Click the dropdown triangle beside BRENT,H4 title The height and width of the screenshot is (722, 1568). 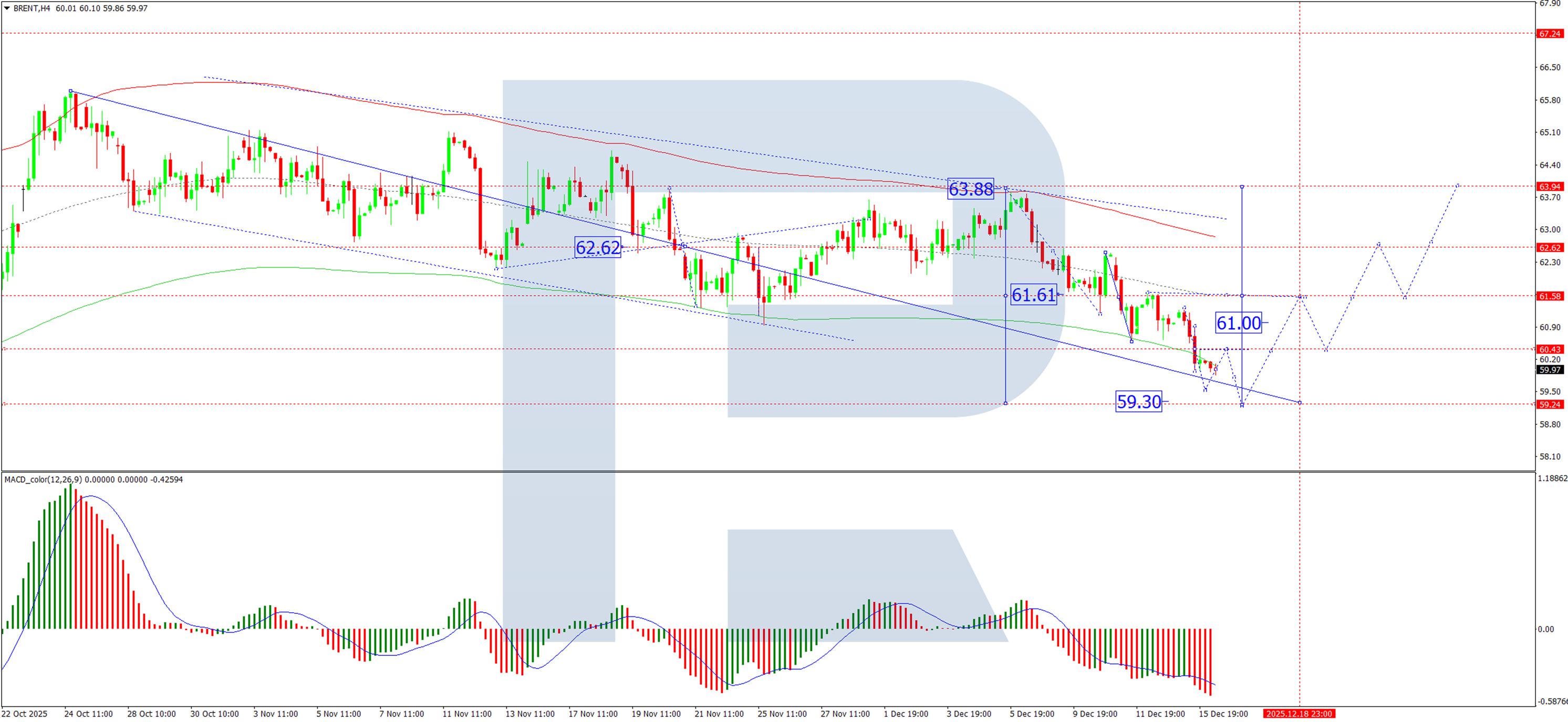[x=7, y=8]
